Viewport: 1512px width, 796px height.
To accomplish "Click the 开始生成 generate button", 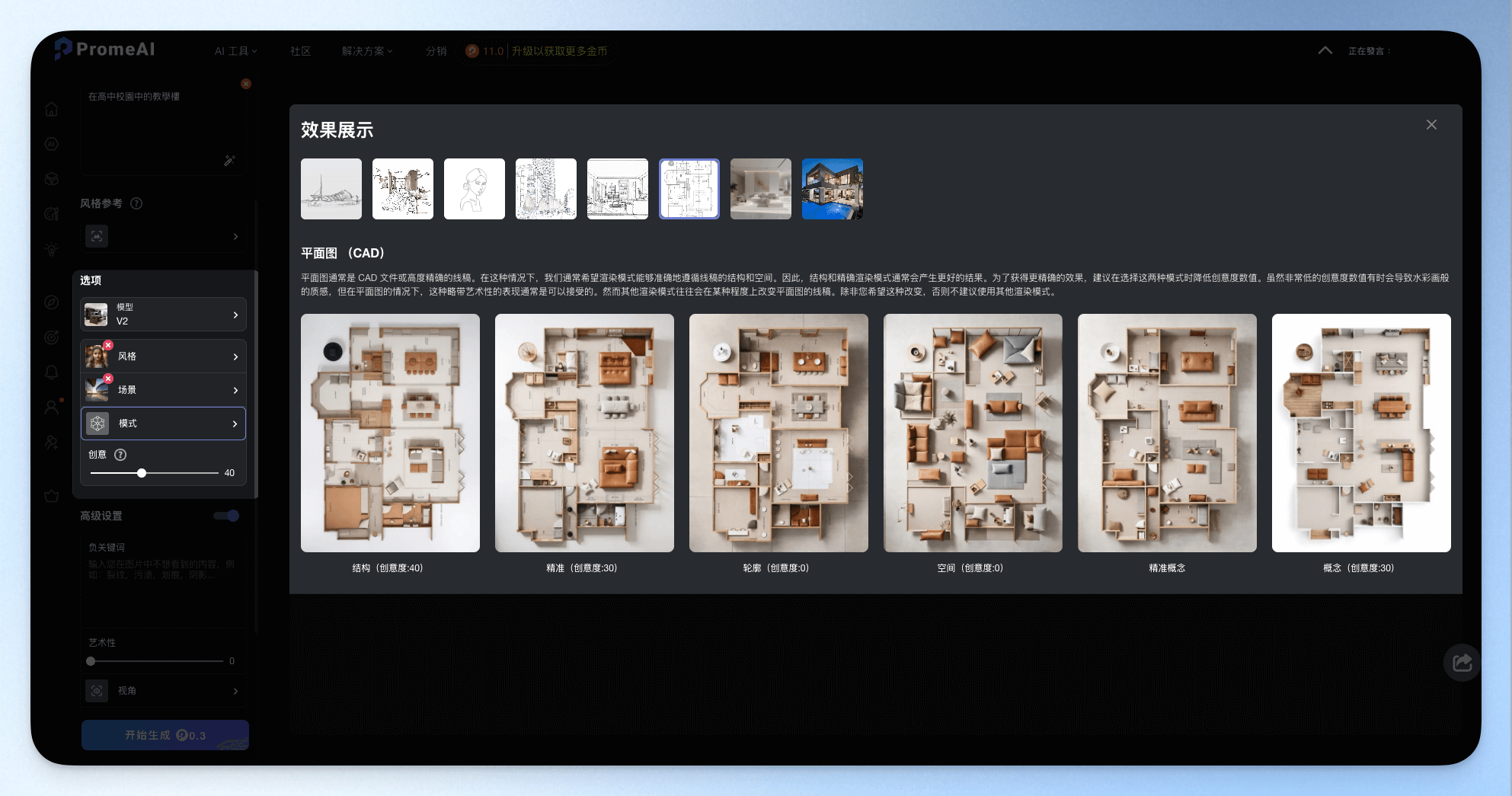I will coord(165,735).
